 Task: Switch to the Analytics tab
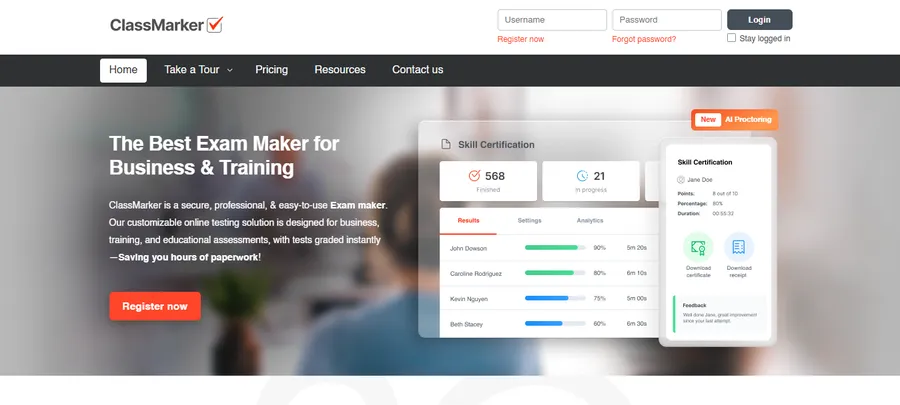(x=590, y=220)
